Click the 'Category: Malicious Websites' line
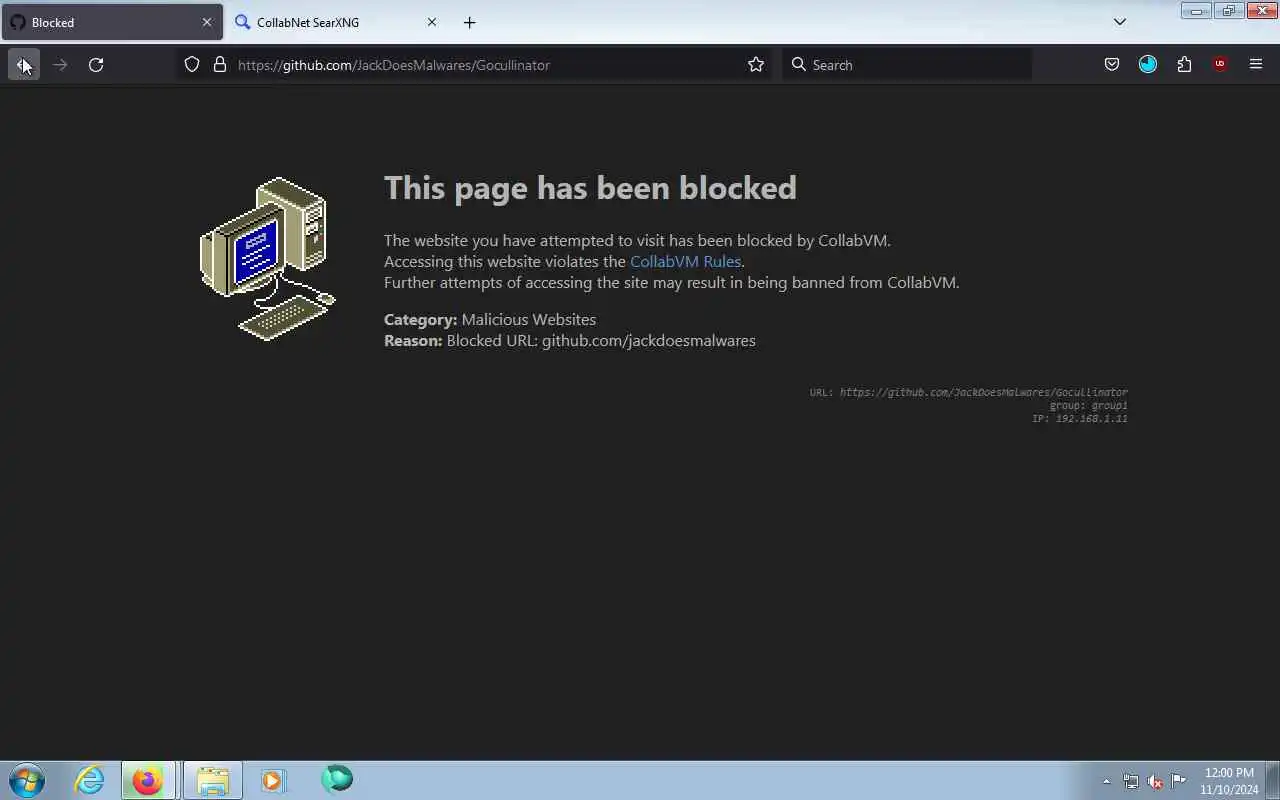 [x=490, y=320]
